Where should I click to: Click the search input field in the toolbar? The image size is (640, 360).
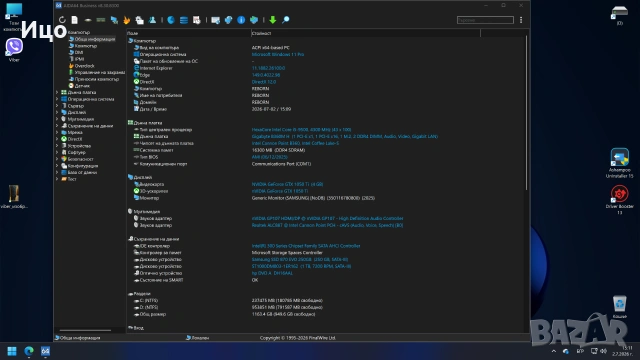[x=485, y=20]
